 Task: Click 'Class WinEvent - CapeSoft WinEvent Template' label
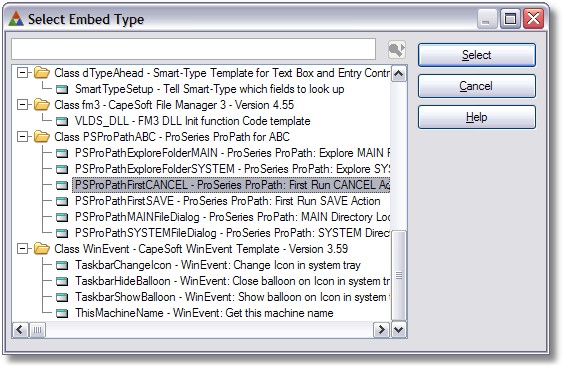coord(201,249)
